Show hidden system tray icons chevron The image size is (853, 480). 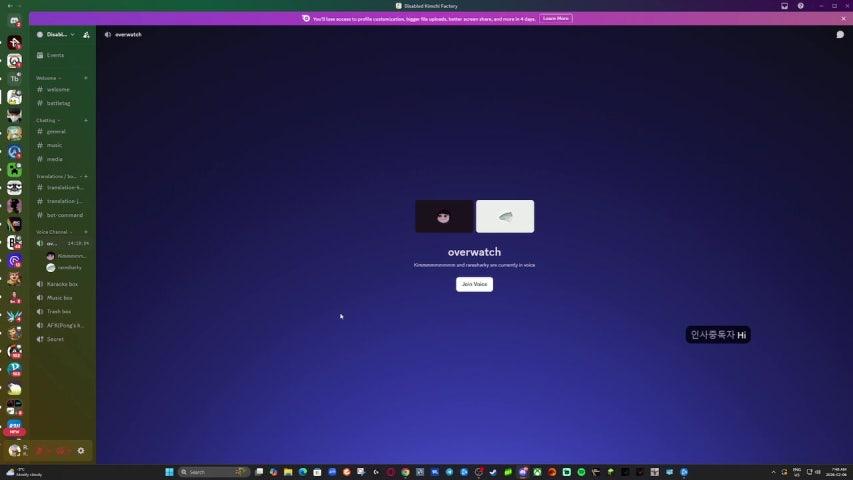pyautogui.click(x=774, y=472)
